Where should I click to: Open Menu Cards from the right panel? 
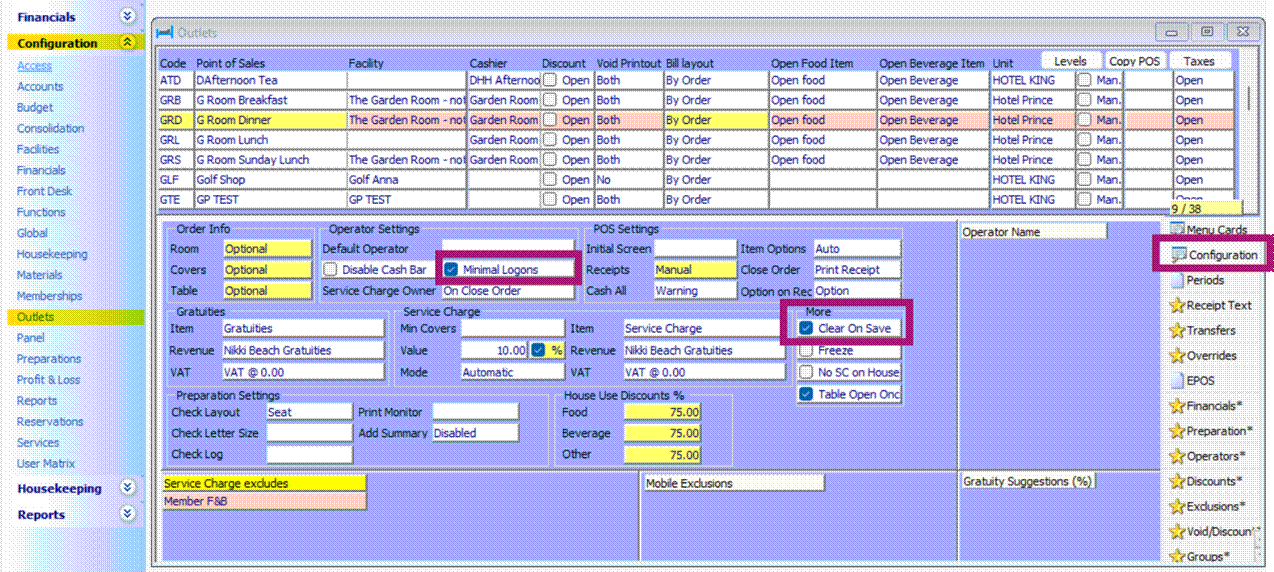tap(1207, 230)
